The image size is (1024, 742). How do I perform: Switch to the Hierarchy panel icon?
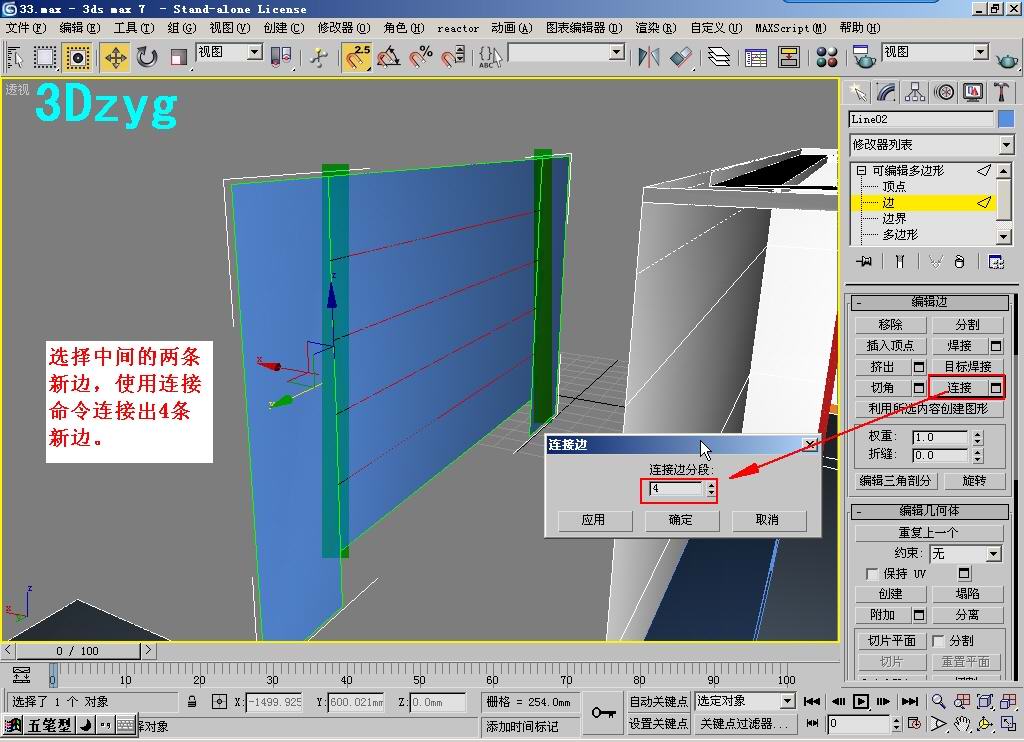point(915,93)
